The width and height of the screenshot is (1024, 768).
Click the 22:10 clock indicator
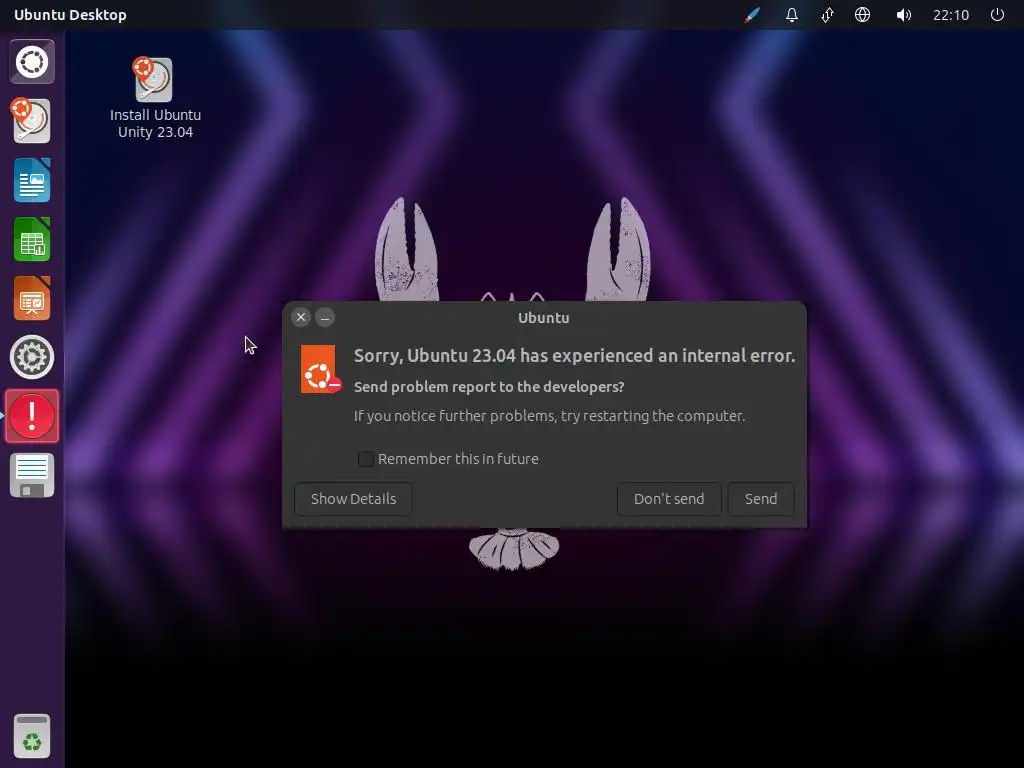pos(951,14)
